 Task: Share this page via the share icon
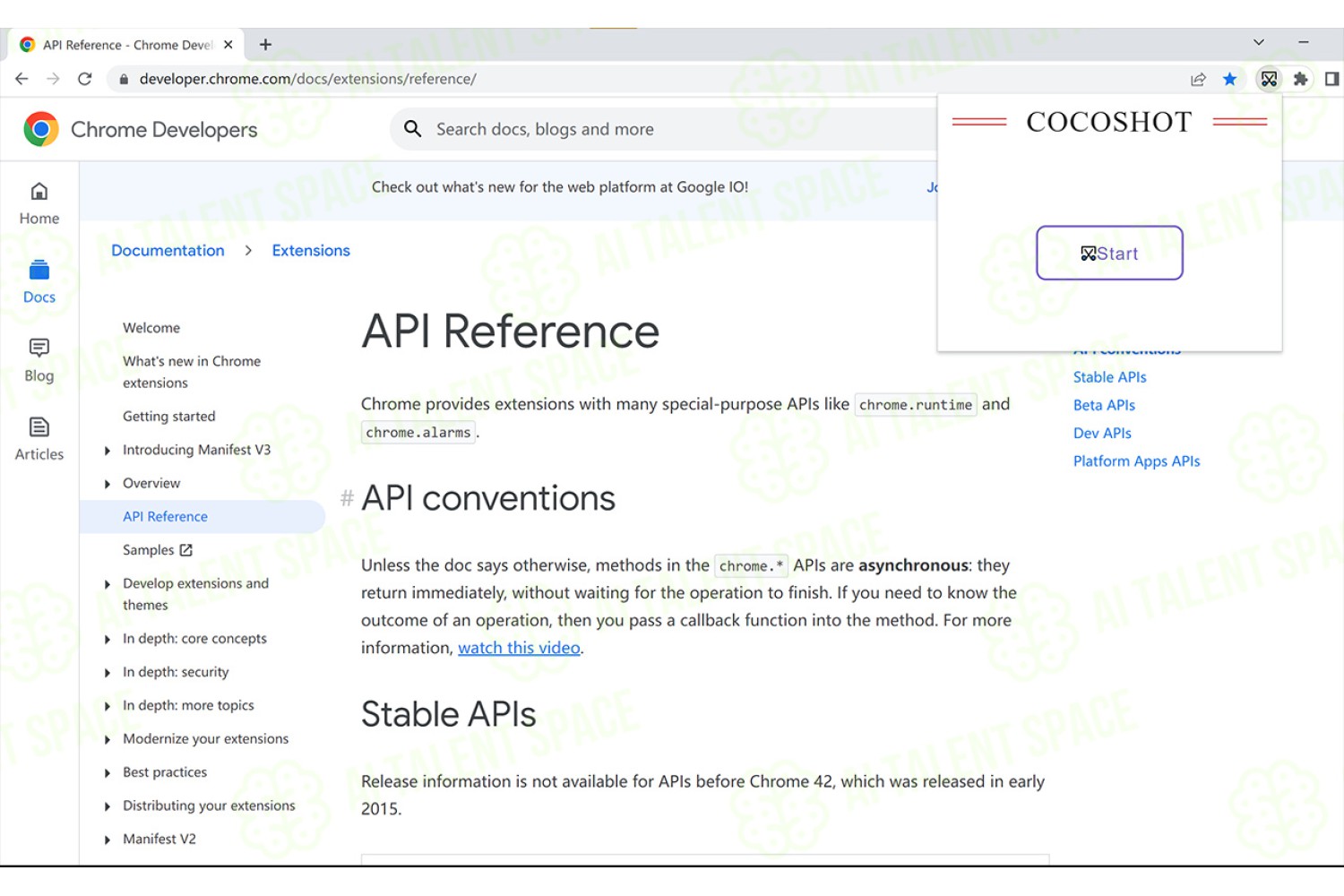1198,79
